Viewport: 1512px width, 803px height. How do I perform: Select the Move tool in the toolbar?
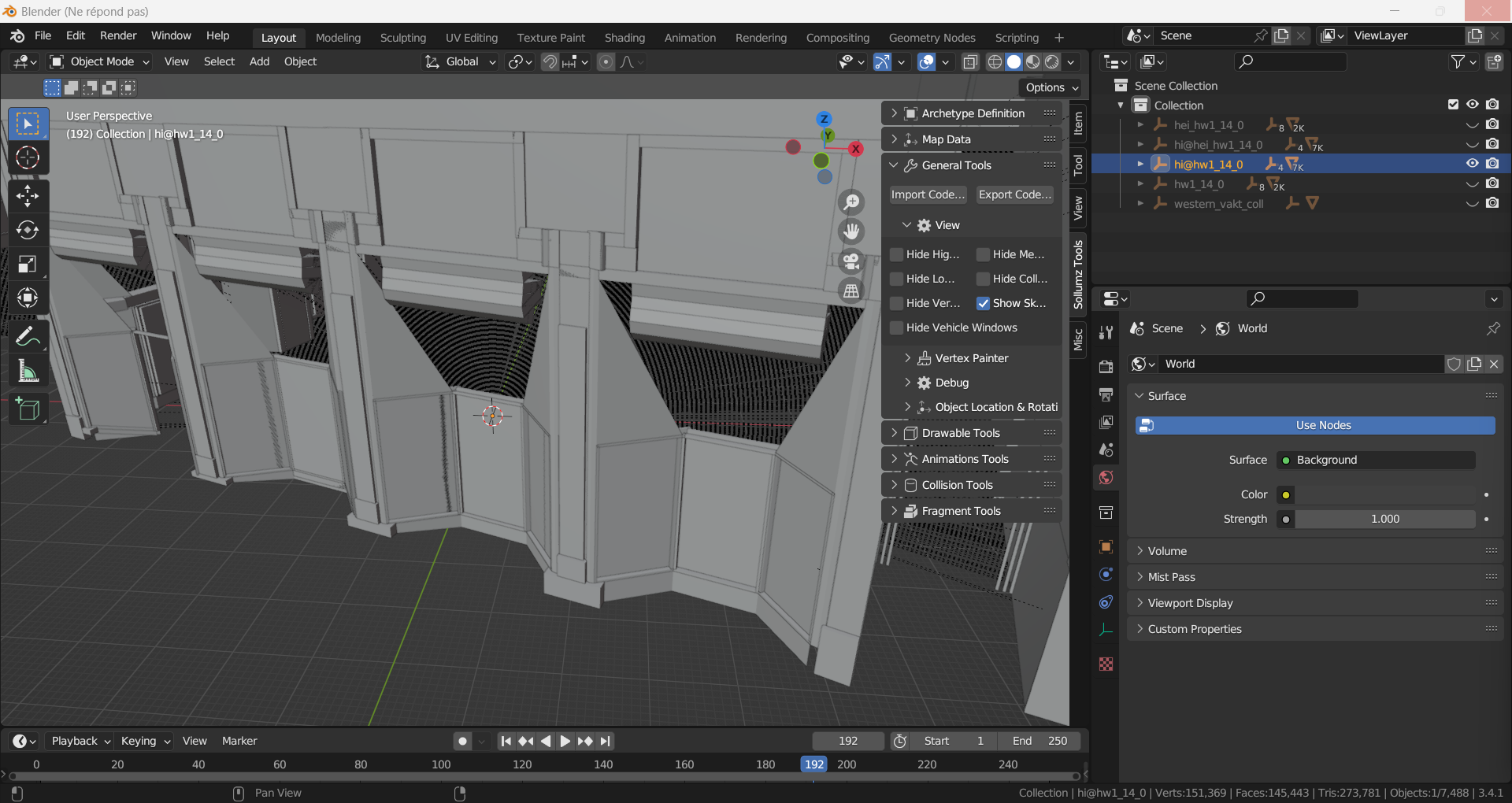coord(28,196)
